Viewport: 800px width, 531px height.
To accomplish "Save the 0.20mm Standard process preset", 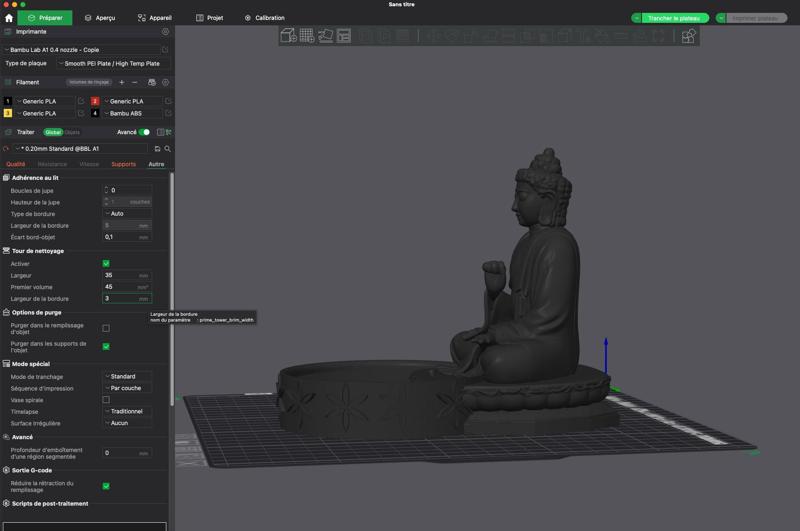I will [x=157, y=149].
